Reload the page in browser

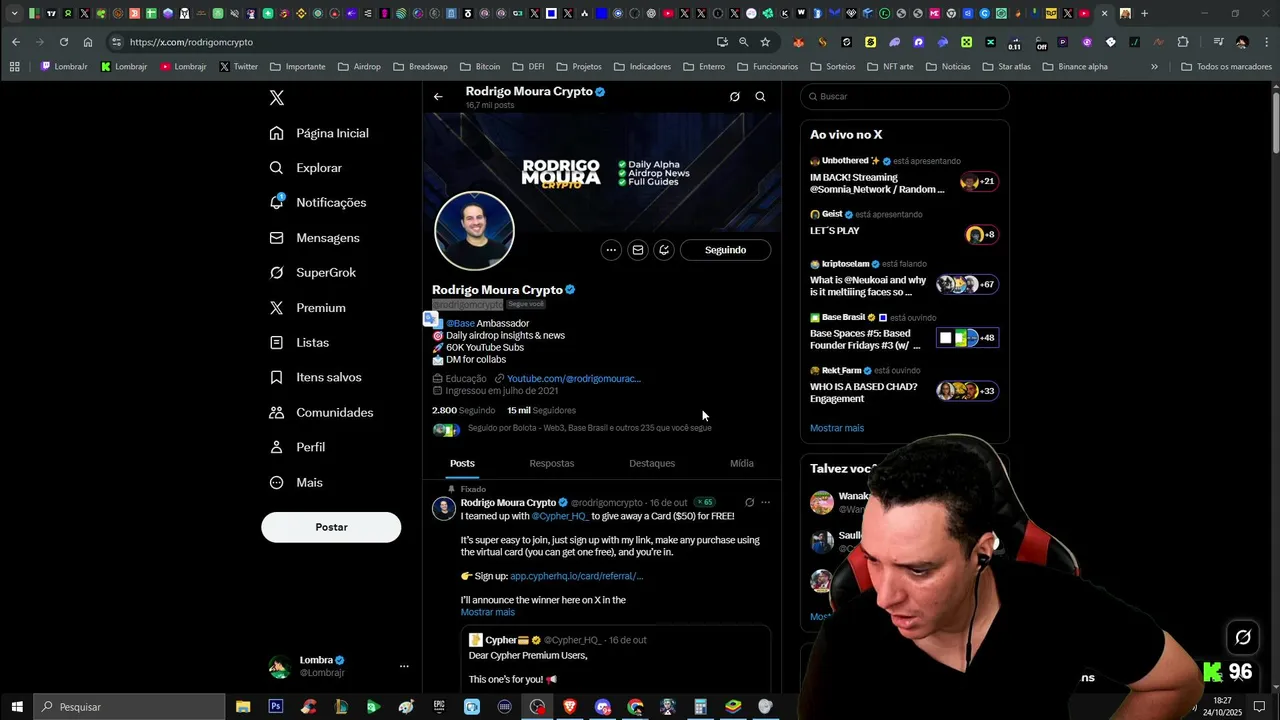click(64, 42)
